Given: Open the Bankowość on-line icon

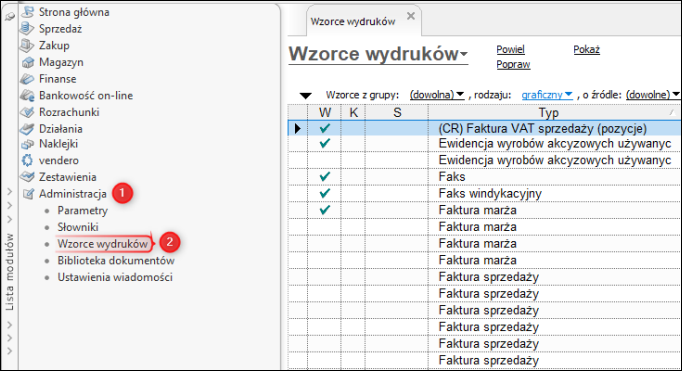Looking at the screenshot, I should pyautogui.click(x=27, y=95).
